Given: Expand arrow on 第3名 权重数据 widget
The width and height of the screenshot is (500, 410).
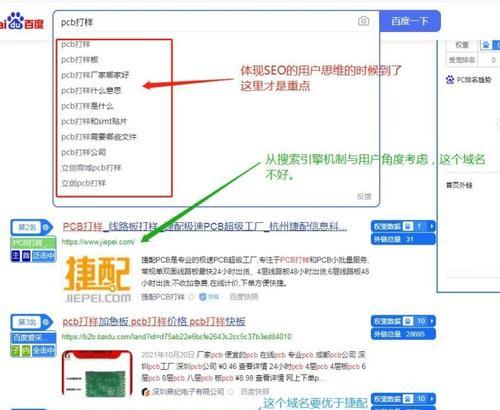Looking at the screenshot, I should [432, 321].
